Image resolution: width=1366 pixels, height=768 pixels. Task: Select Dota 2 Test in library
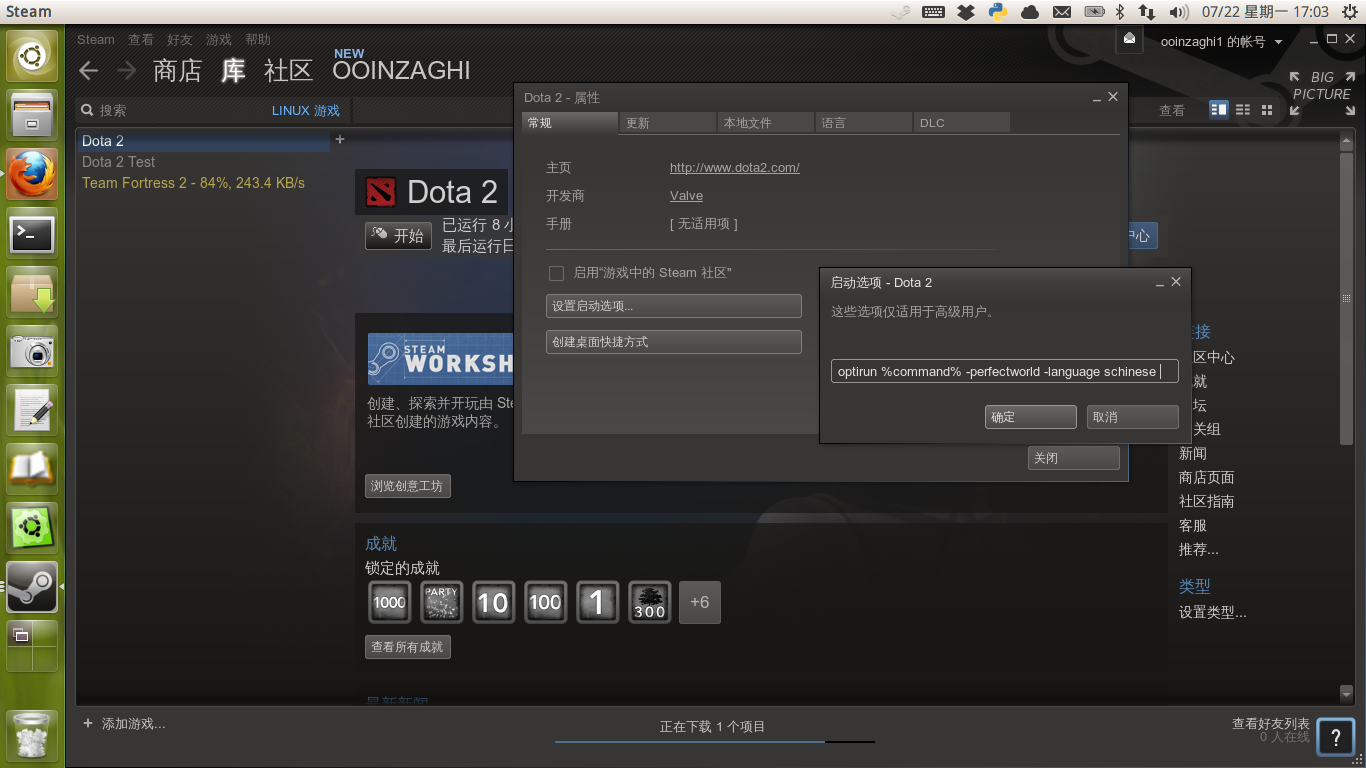119,162
